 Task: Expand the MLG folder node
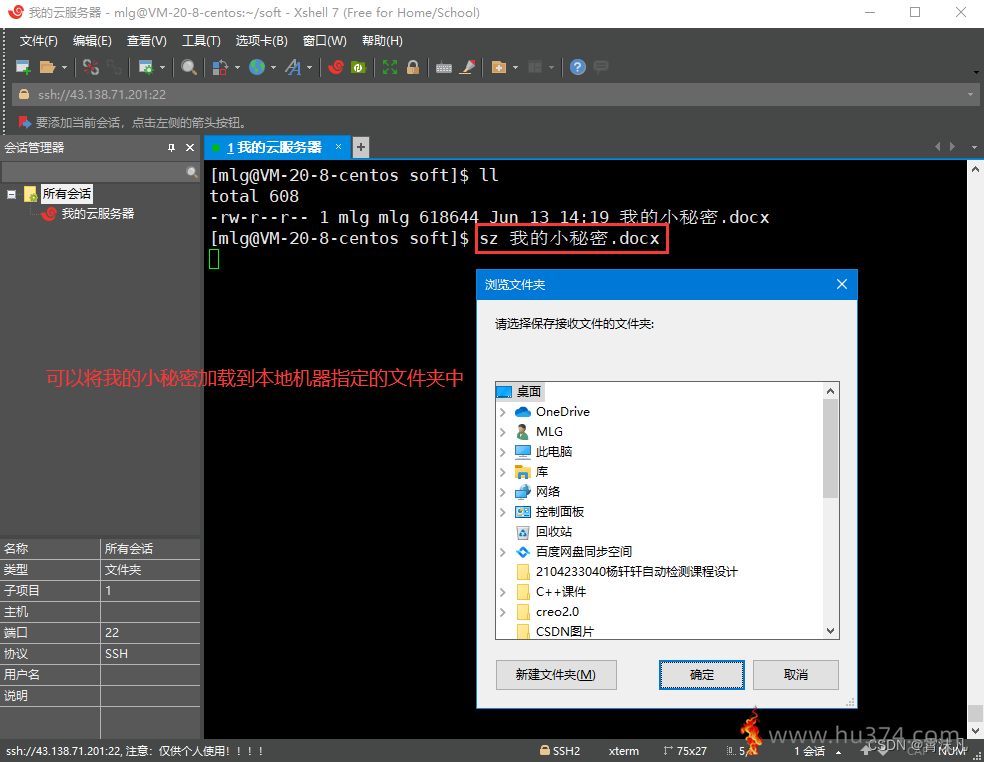(503, 432)
